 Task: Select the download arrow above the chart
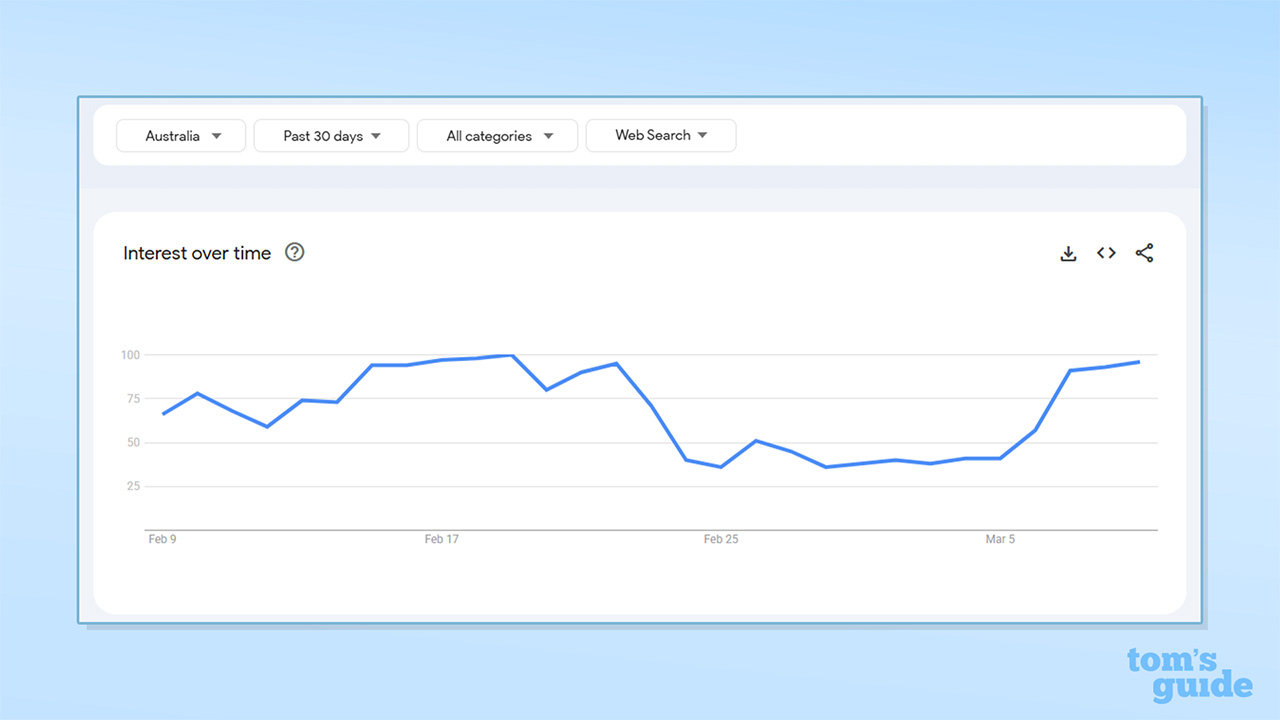pos(1068,253)
